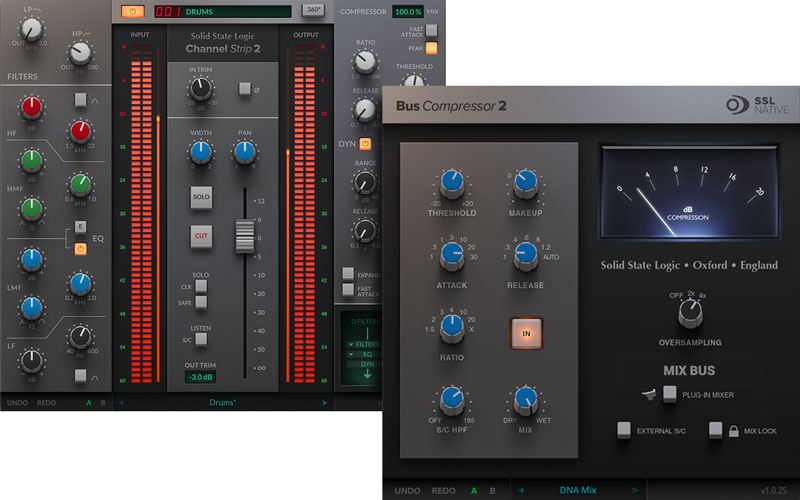Enable the LF bell shape button
Image resolution: width=800 pixels, height=500 pixels.
[80, 376]
